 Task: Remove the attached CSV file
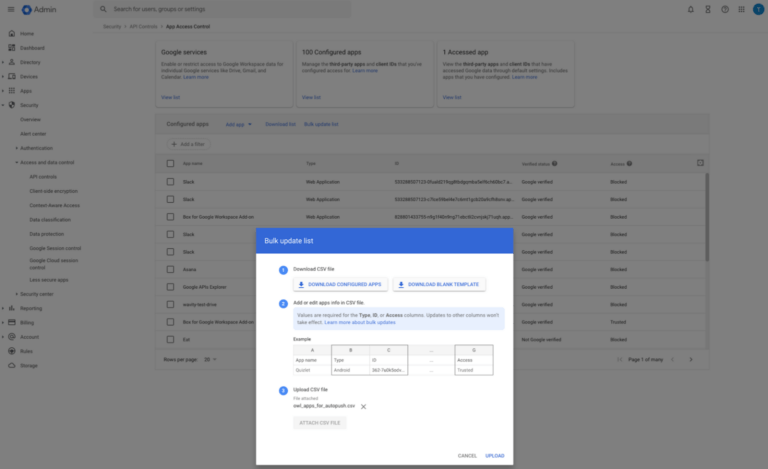click(x=363, y=406)
